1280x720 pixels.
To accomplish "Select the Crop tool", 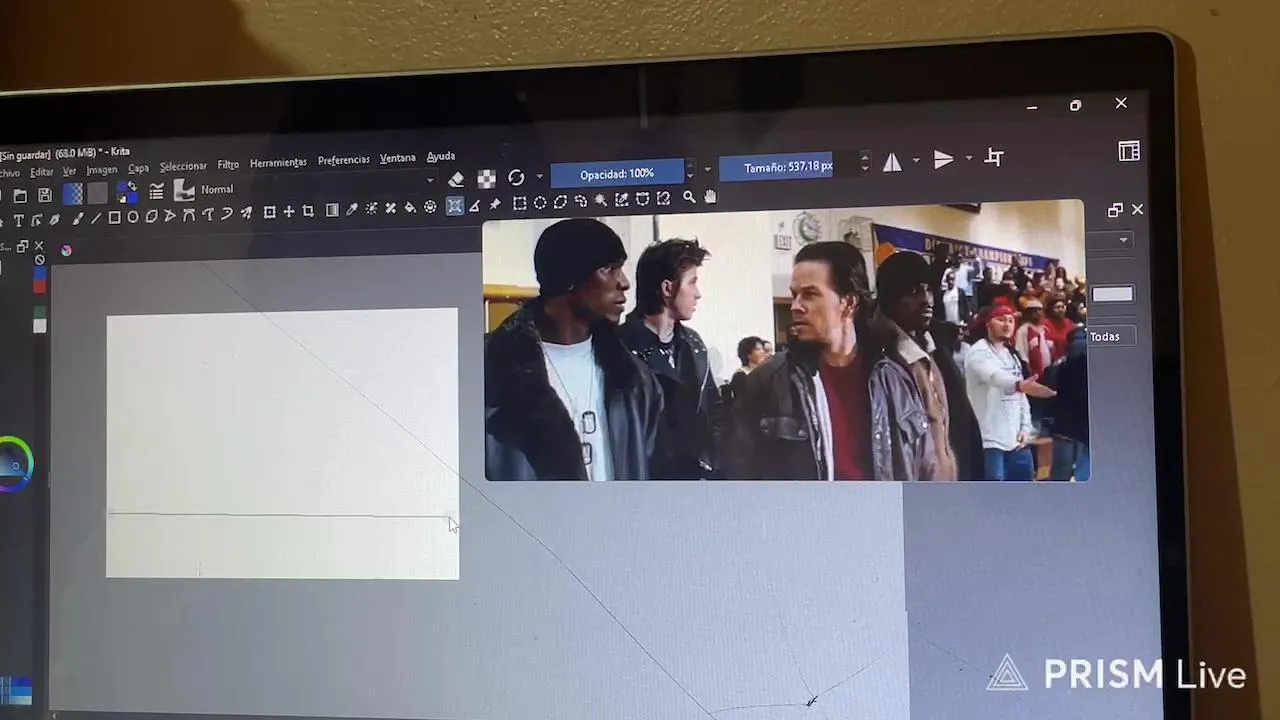I will coord(308,211).
